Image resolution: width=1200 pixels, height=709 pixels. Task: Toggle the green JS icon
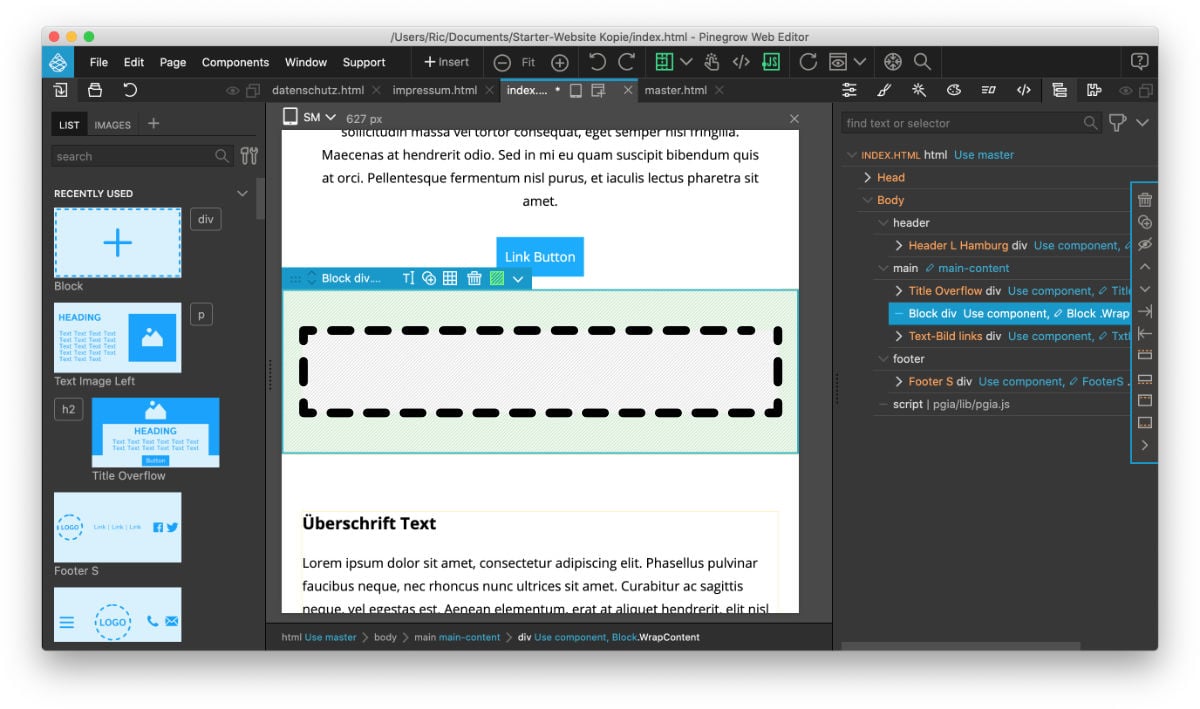(770, 62)
